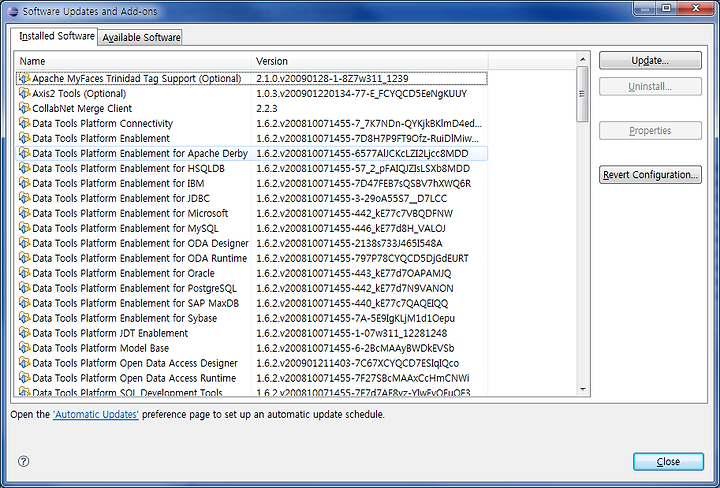Click the Enablement for JDBC row icon
This screenshot has height=488, width=720.
point(24,198)
